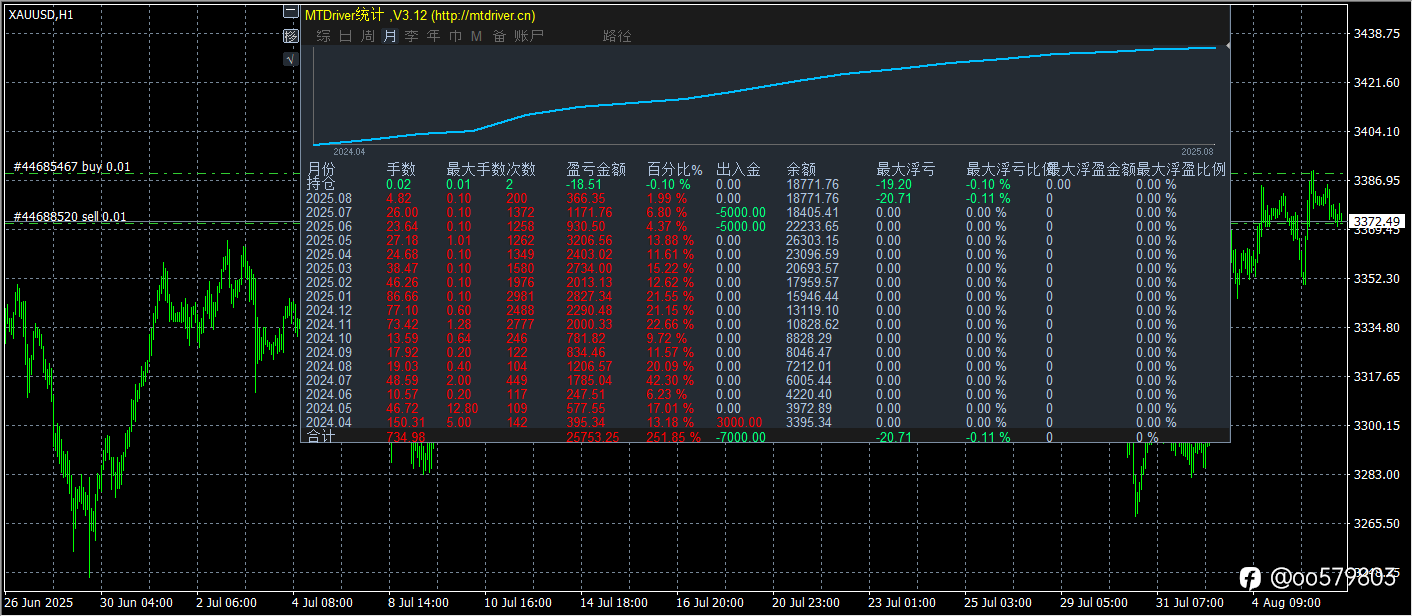Viewport: 1413px width, 616px height.
Task: Select buy order #44685467 line label
Action: (x=72, y=166)
